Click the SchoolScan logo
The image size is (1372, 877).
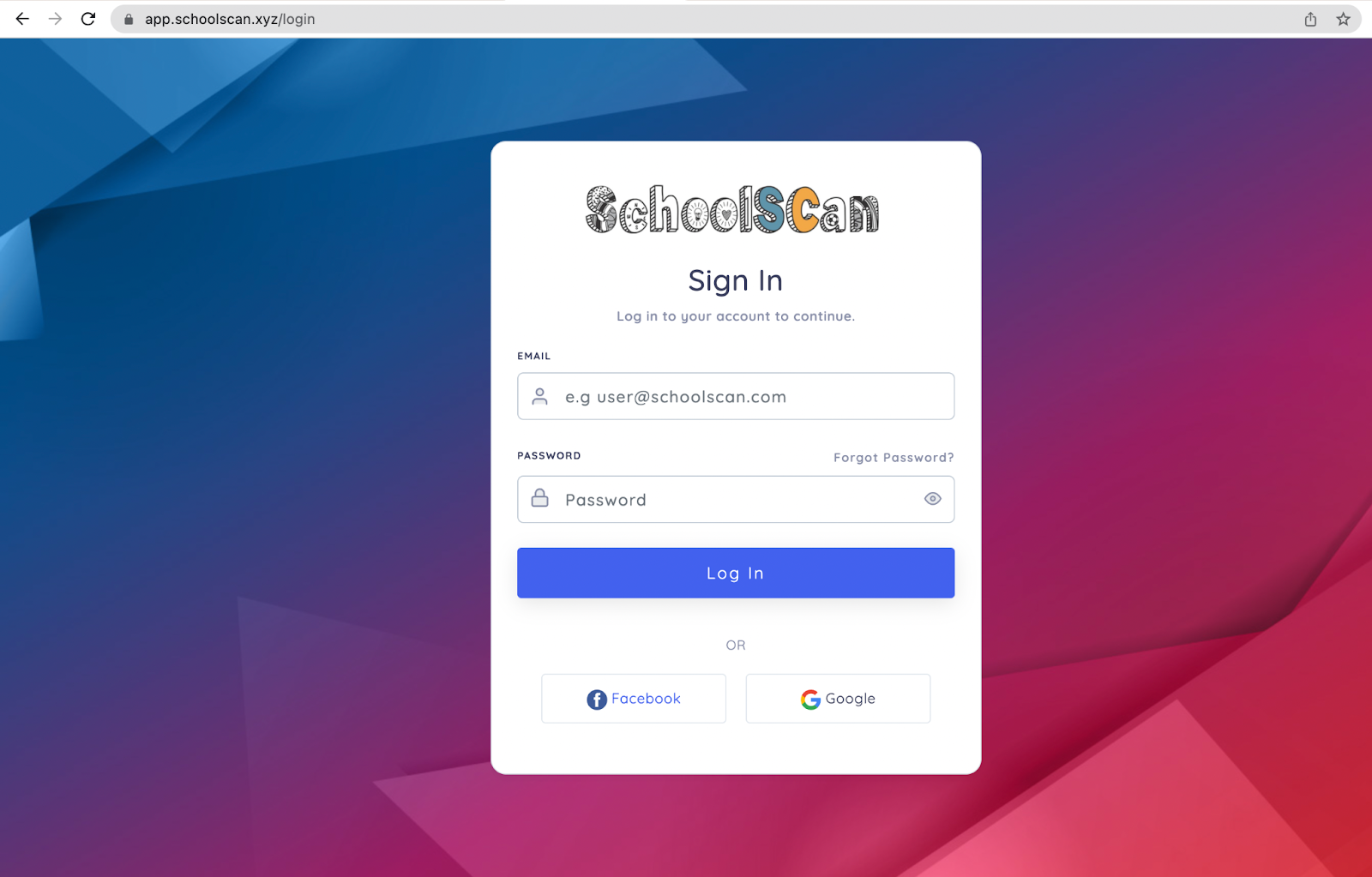[732, 209]
